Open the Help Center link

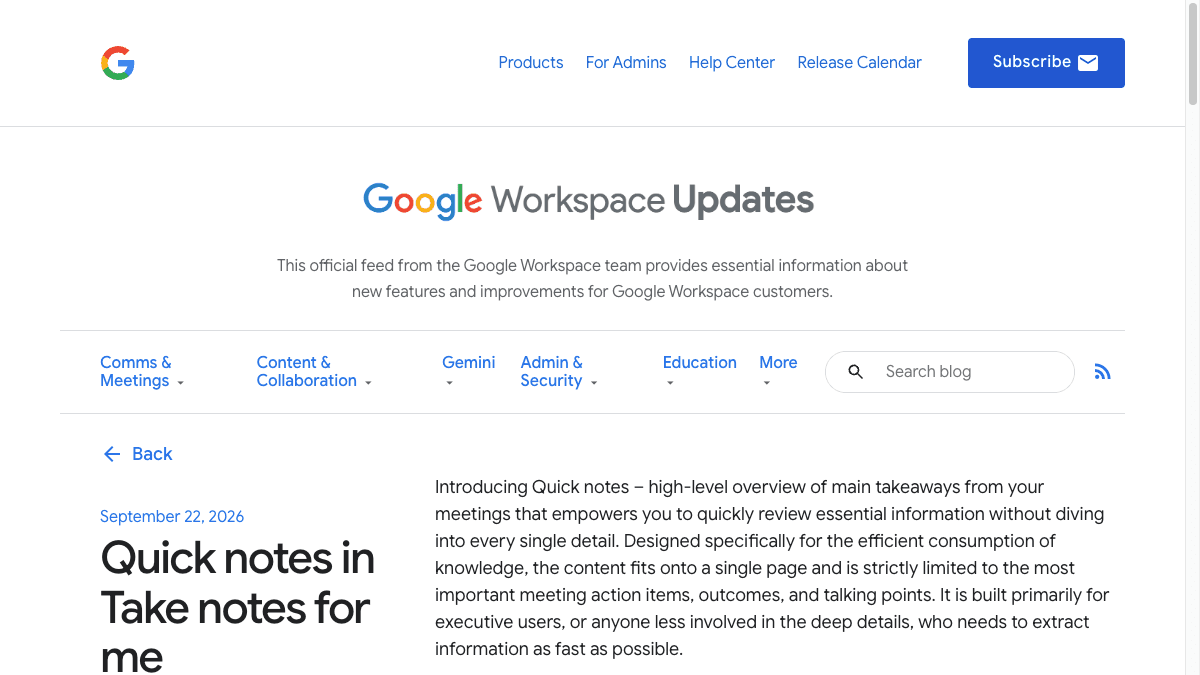pyautogui.click(x=732, y=62)
